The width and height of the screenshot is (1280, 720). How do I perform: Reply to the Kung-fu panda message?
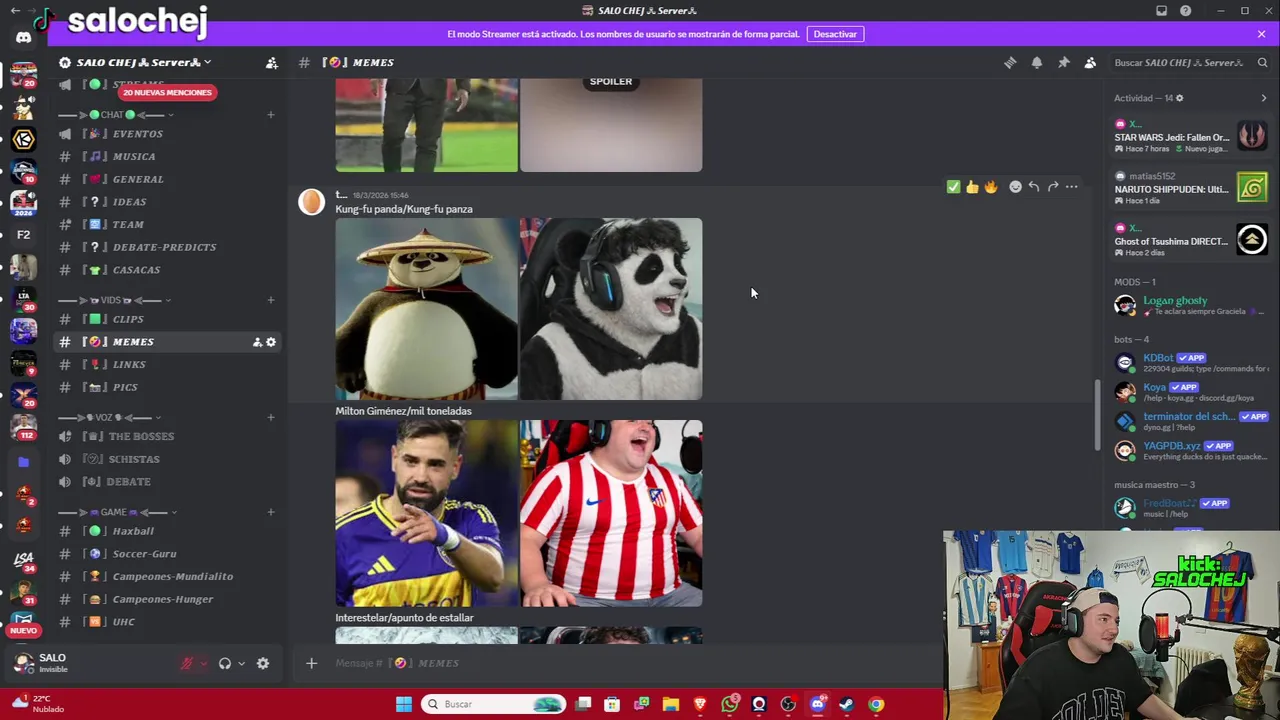[1034, 187]
